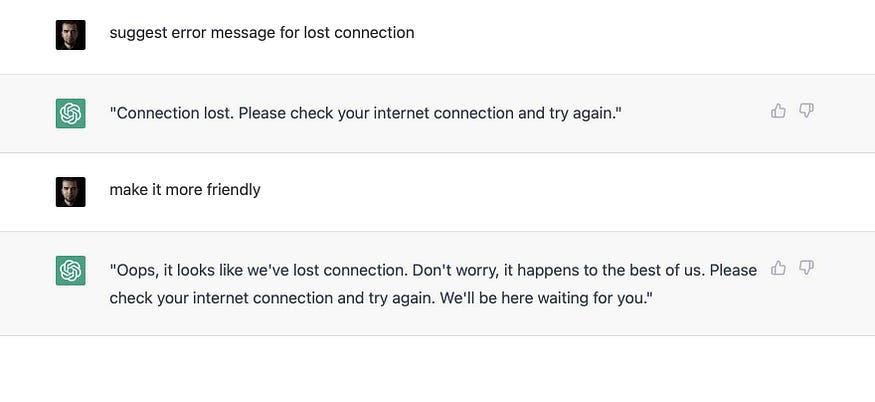Click the empty white area below the last reply
This screenshot has width=875, height=402.
[x=438, y=368]
